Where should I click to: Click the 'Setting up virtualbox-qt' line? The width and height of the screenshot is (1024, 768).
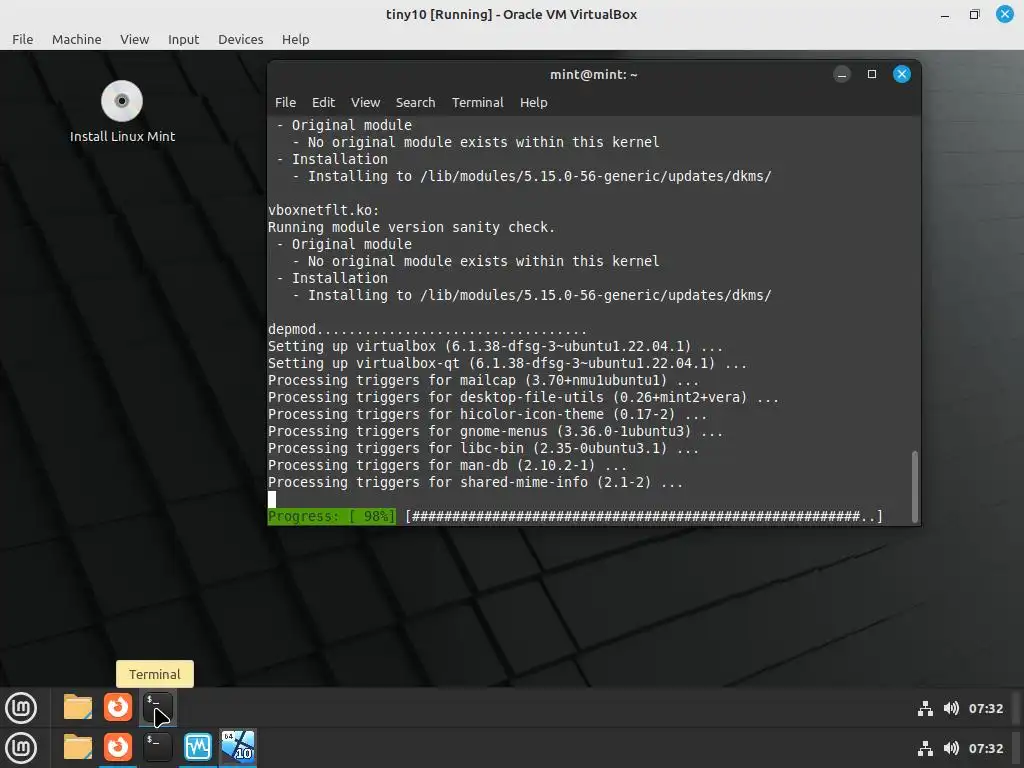tap(507, 363)
